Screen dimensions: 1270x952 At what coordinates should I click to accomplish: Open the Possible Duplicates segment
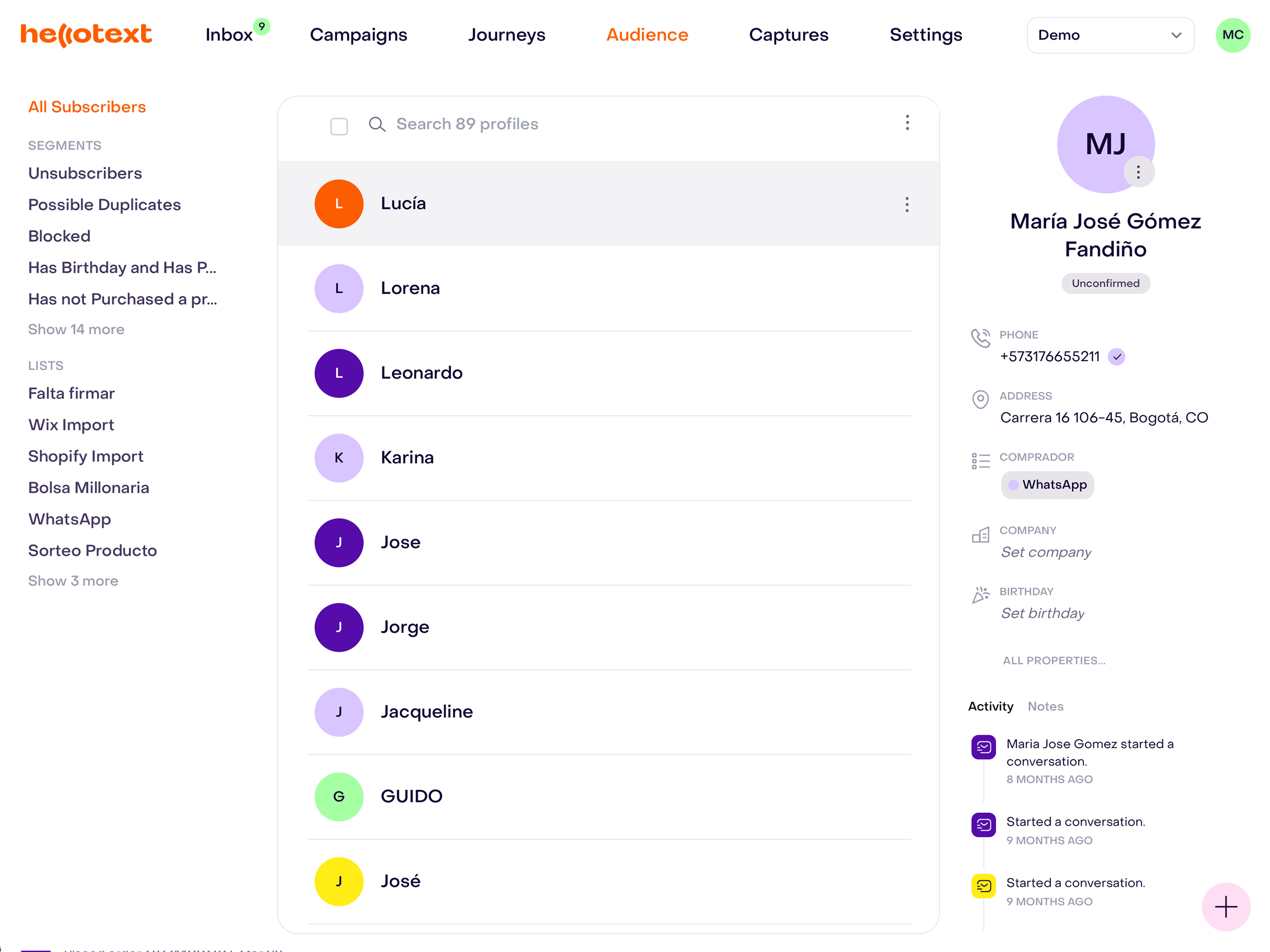[x=105, y=205]
